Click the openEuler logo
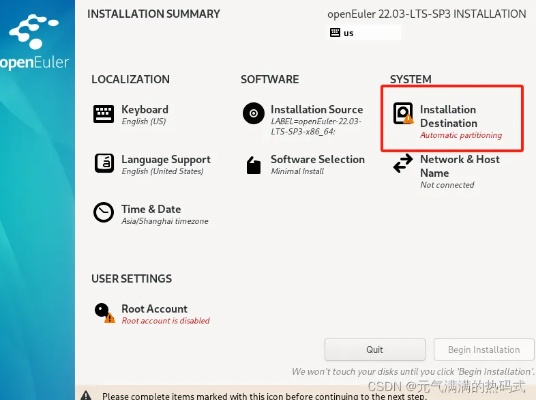Screen dimensions: 536x400 pyautogui.click(x=34, y=42)
